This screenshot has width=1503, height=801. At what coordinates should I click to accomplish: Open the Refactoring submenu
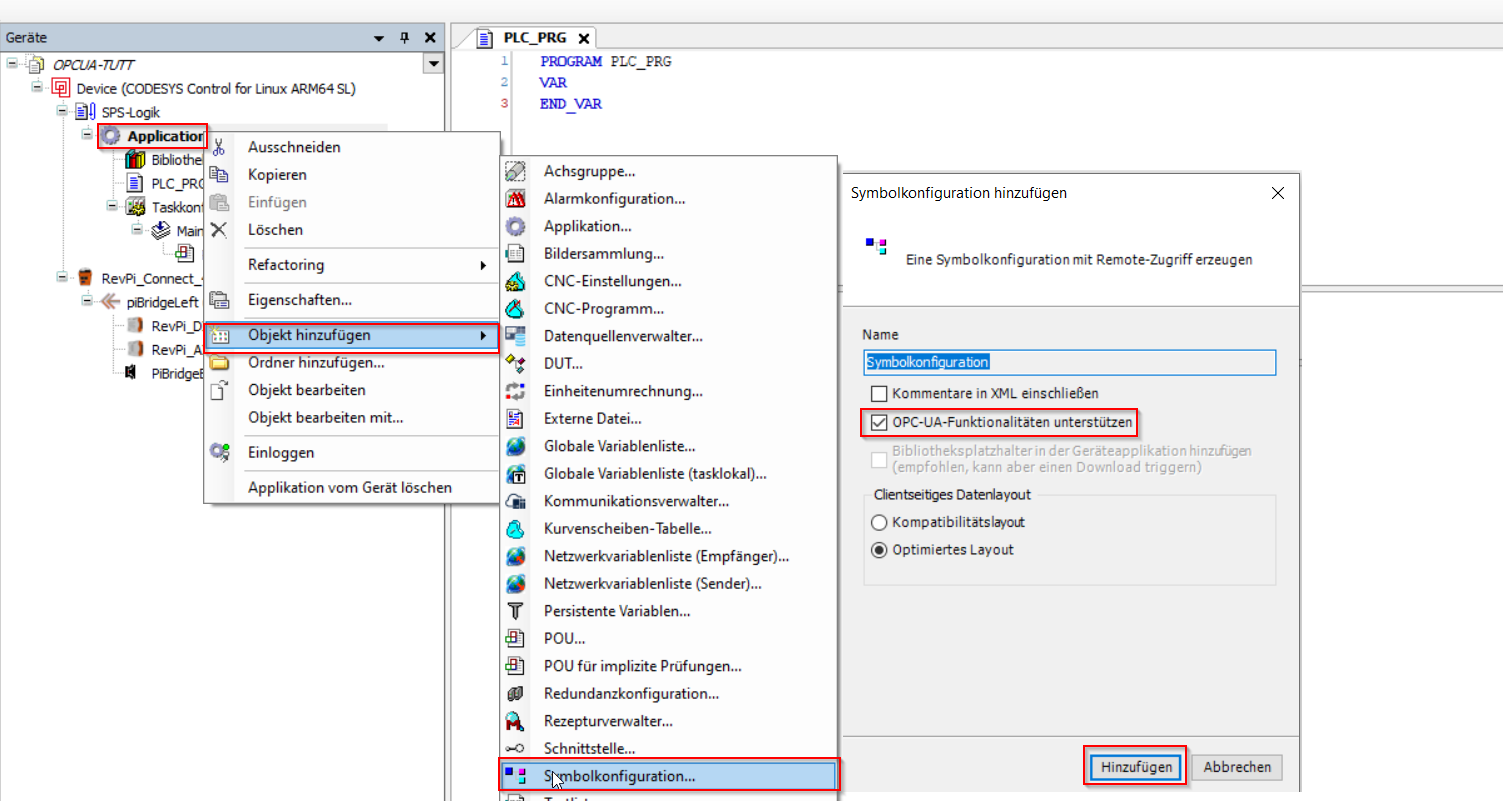pos(351,265)
